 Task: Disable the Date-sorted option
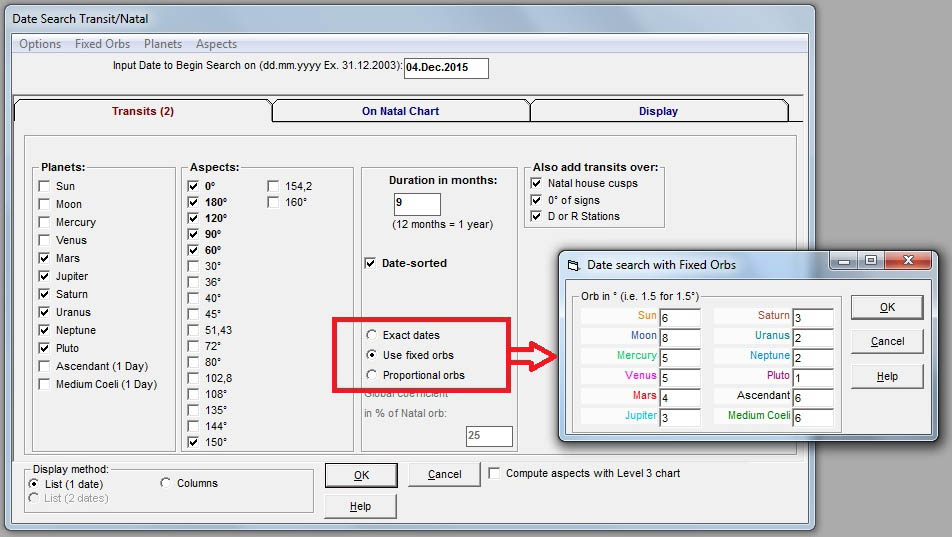[372, 263]
